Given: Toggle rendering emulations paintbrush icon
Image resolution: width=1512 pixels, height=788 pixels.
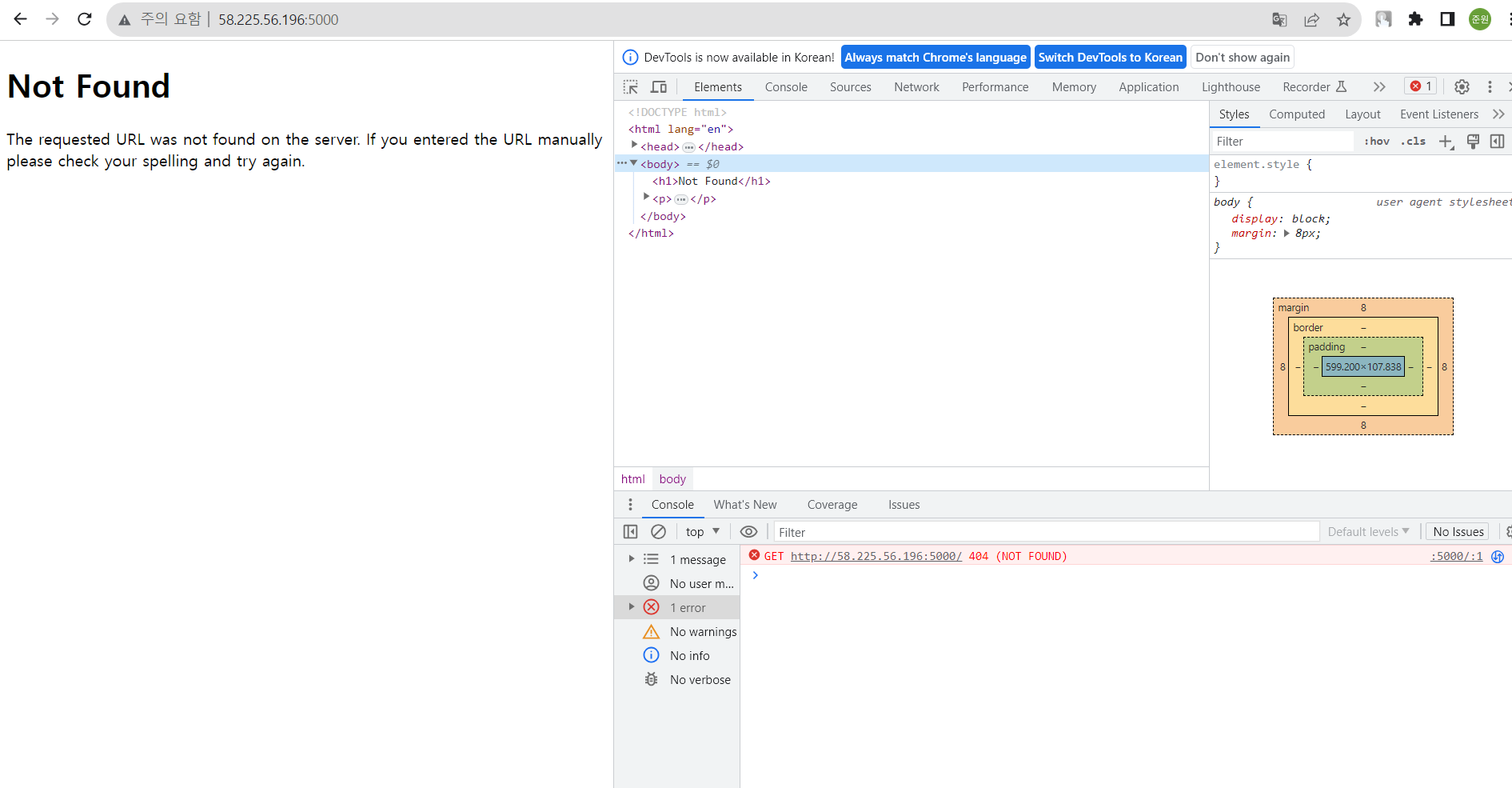Looking at the screenshot, I should click(x=1473, y=142).
